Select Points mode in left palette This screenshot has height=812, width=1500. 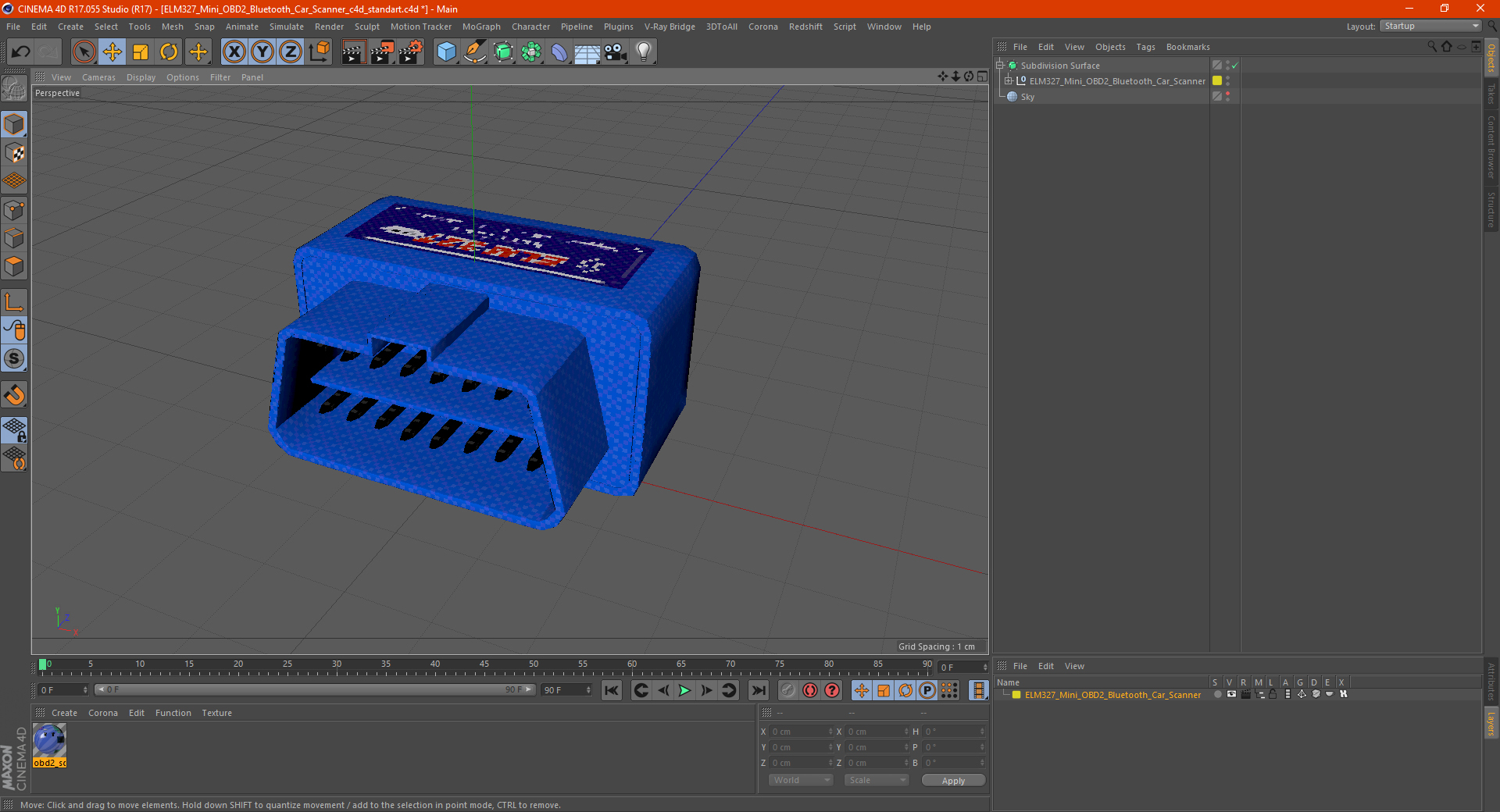pos(14,210)
